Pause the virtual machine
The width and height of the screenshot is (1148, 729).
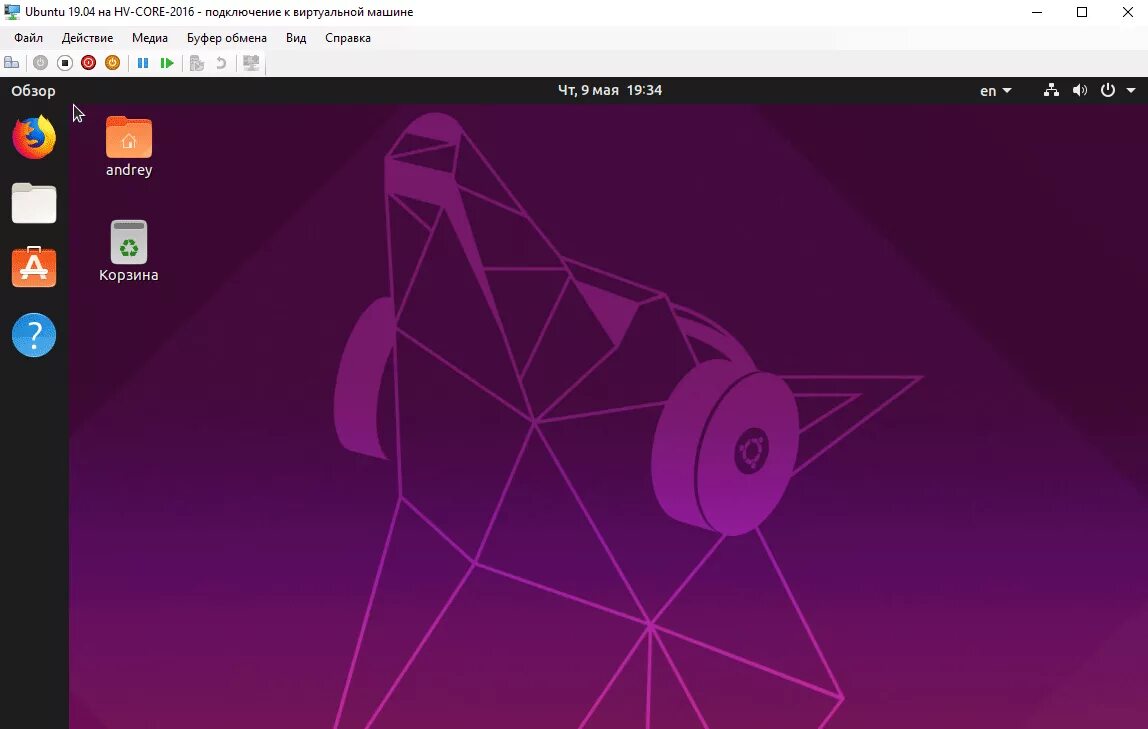(x=143, y=63)
